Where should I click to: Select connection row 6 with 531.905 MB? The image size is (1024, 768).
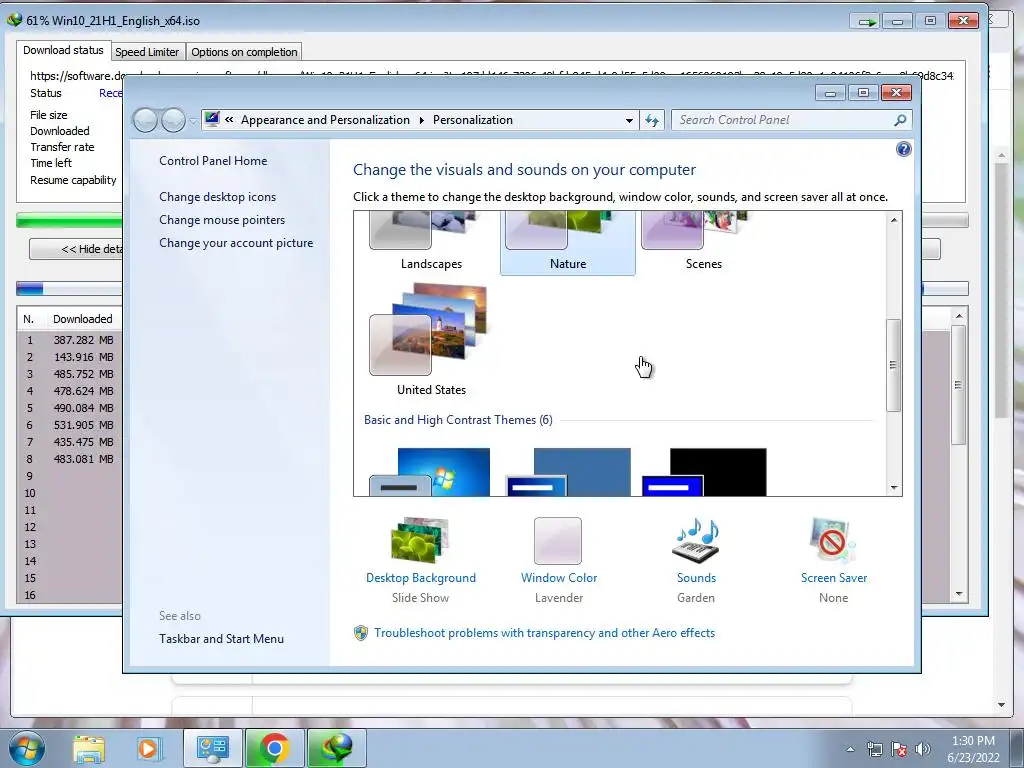[69, 425]
